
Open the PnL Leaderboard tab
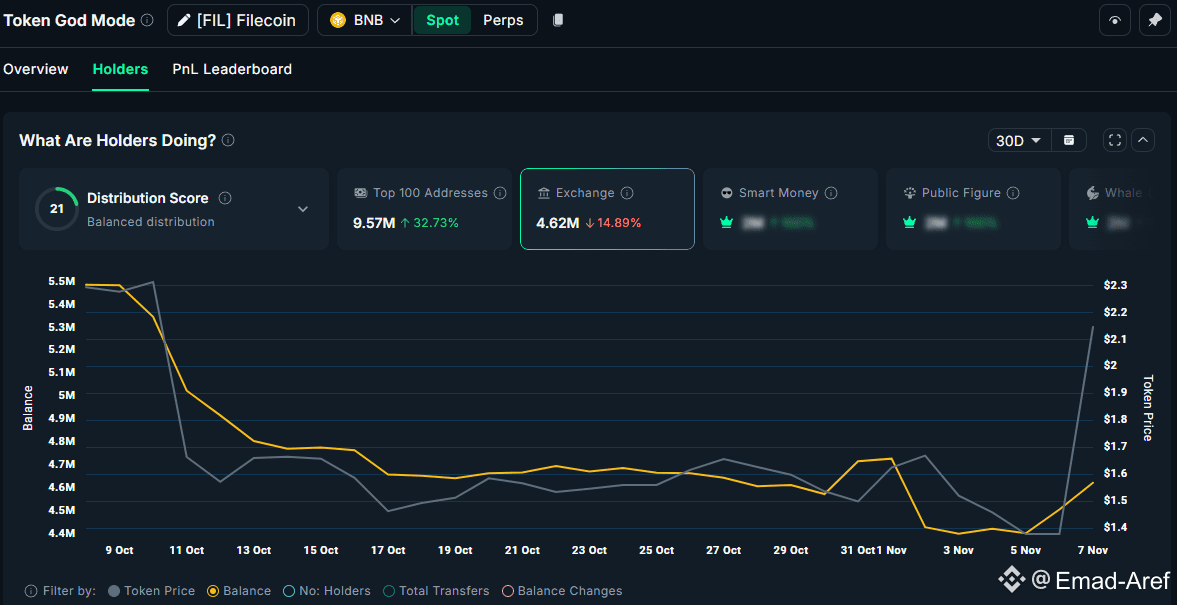tap(232, 69)
